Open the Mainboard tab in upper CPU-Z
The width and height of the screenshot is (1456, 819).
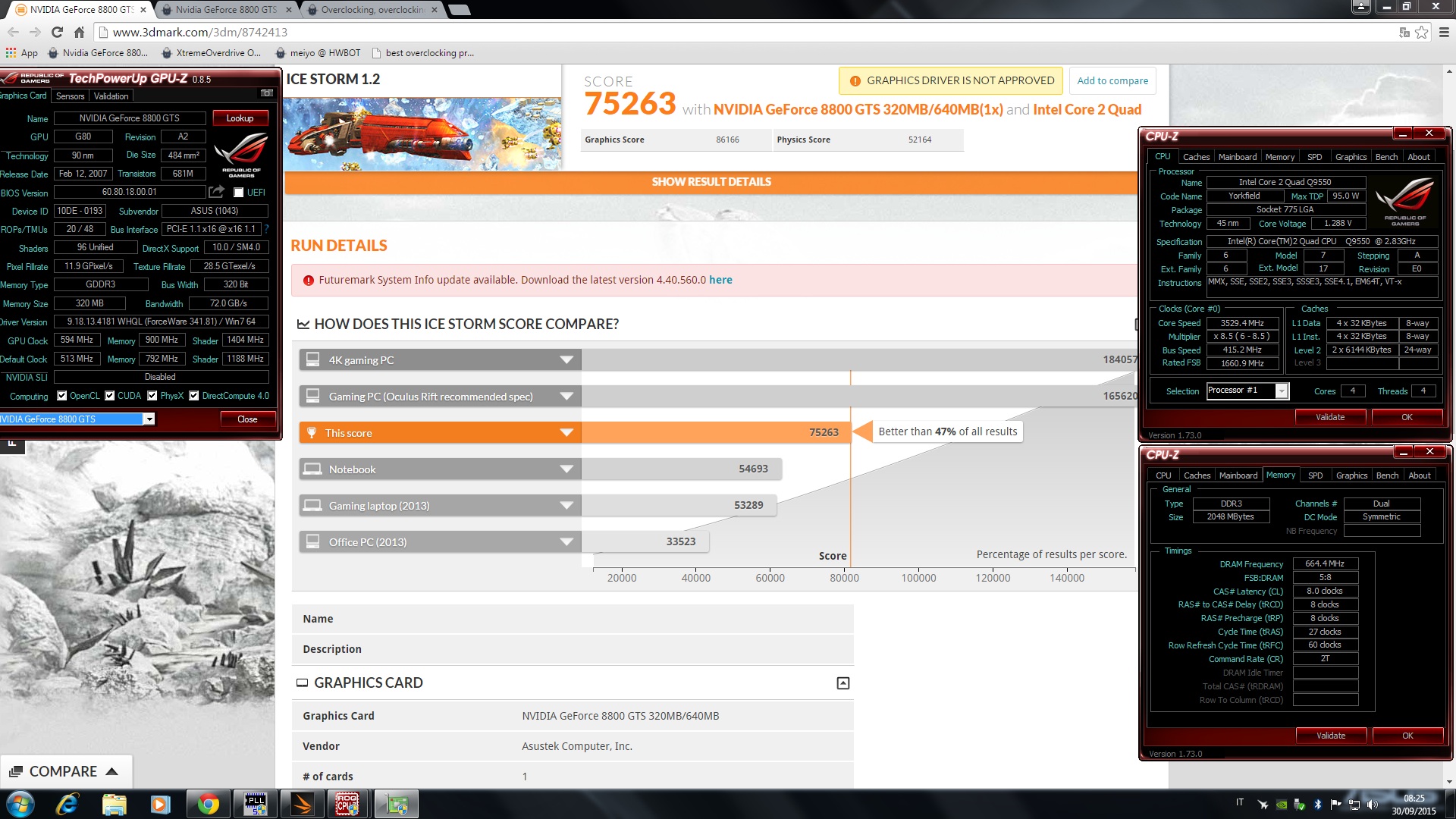(1237, 157)
